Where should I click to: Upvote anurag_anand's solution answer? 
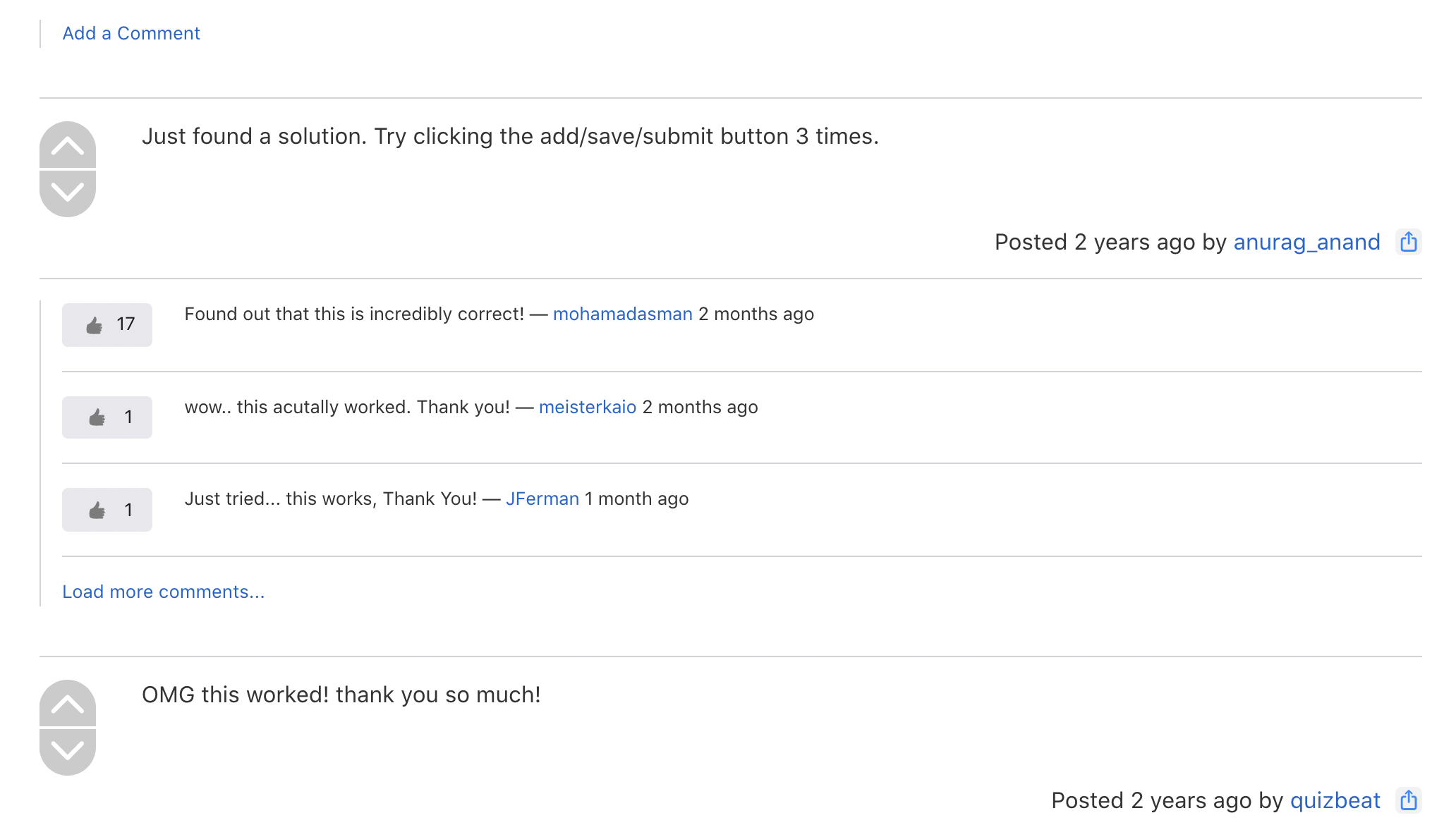68,146
